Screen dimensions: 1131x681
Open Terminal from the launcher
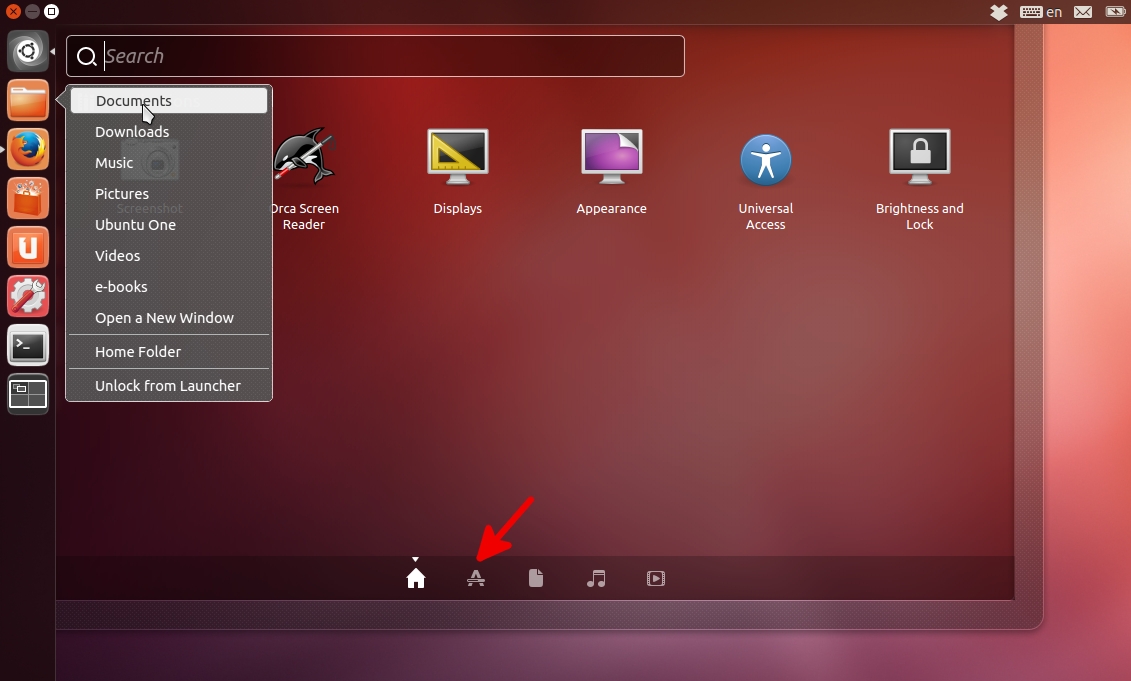coord(28,346)
